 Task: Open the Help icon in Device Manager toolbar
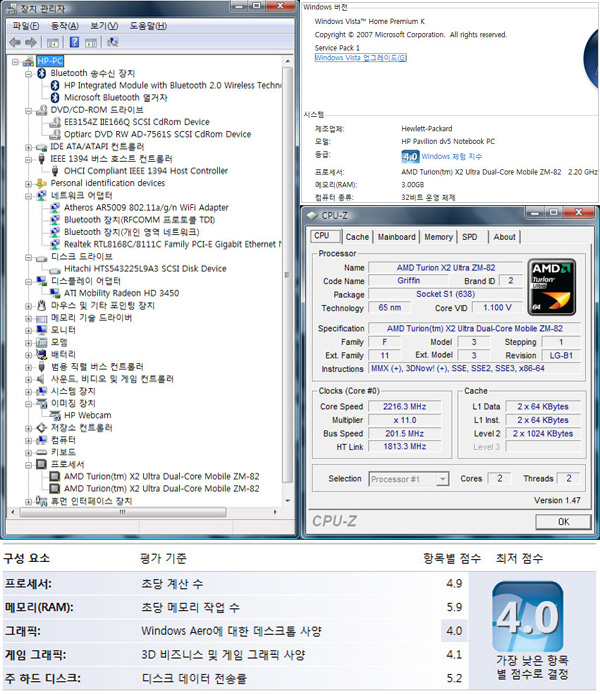point(74,42)
